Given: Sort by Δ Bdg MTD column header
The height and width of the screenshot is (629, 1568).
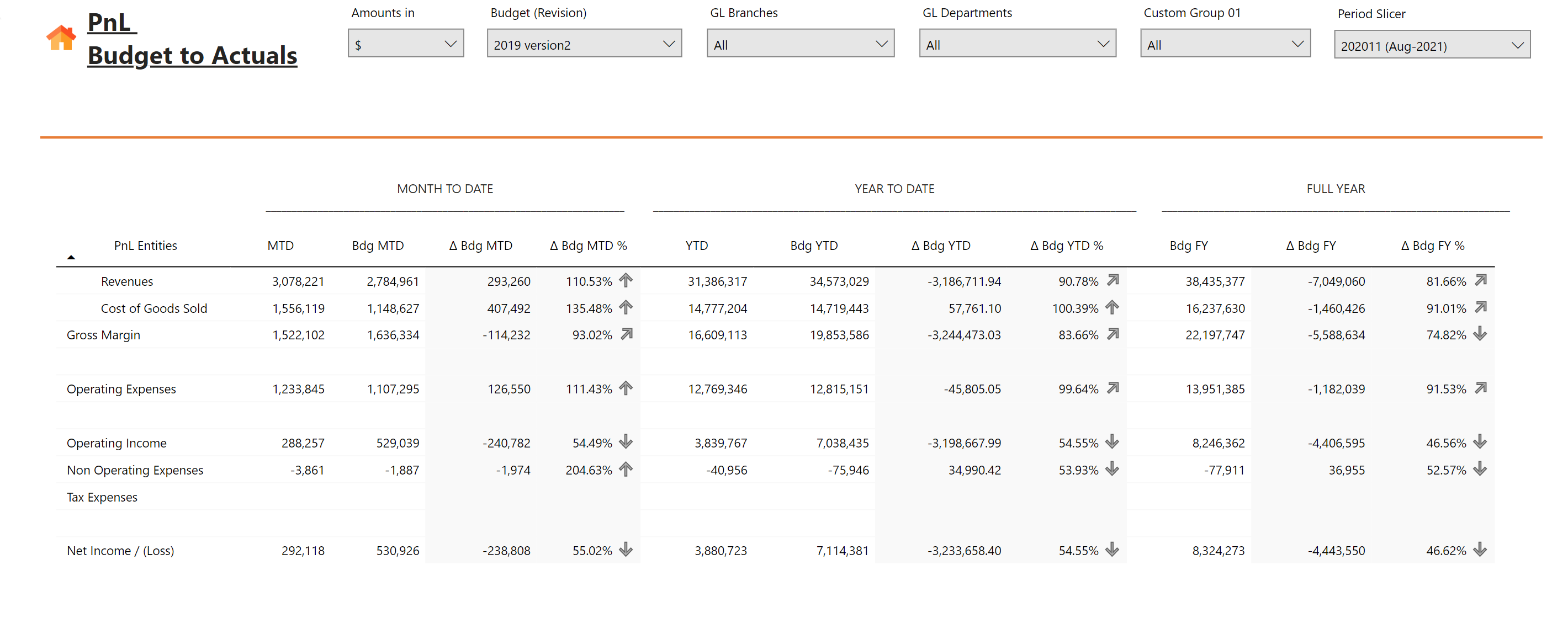Looking at the screenshot, I should coord(480,246).
